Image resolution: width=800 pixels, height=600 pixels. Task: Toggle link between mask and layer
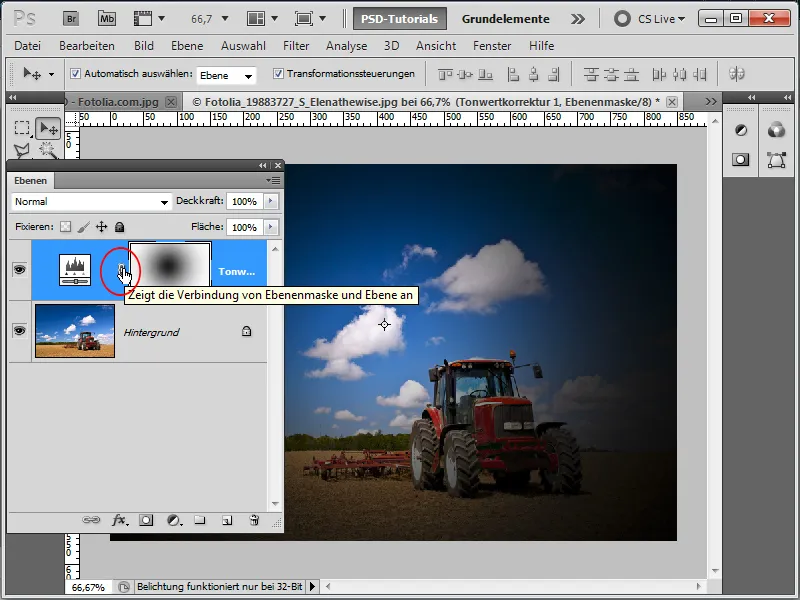click(x=121, y=270)
